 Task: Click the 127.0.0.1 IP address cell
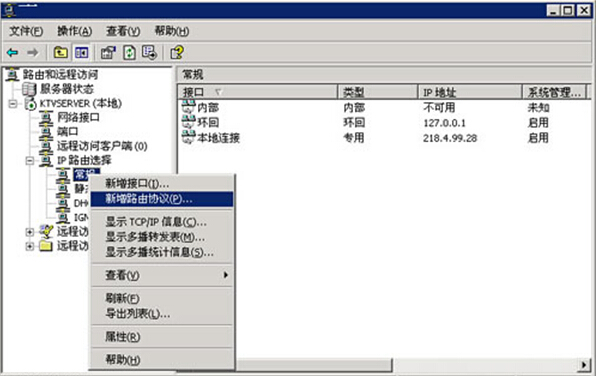pyautogui.click(x=444, y=123)
